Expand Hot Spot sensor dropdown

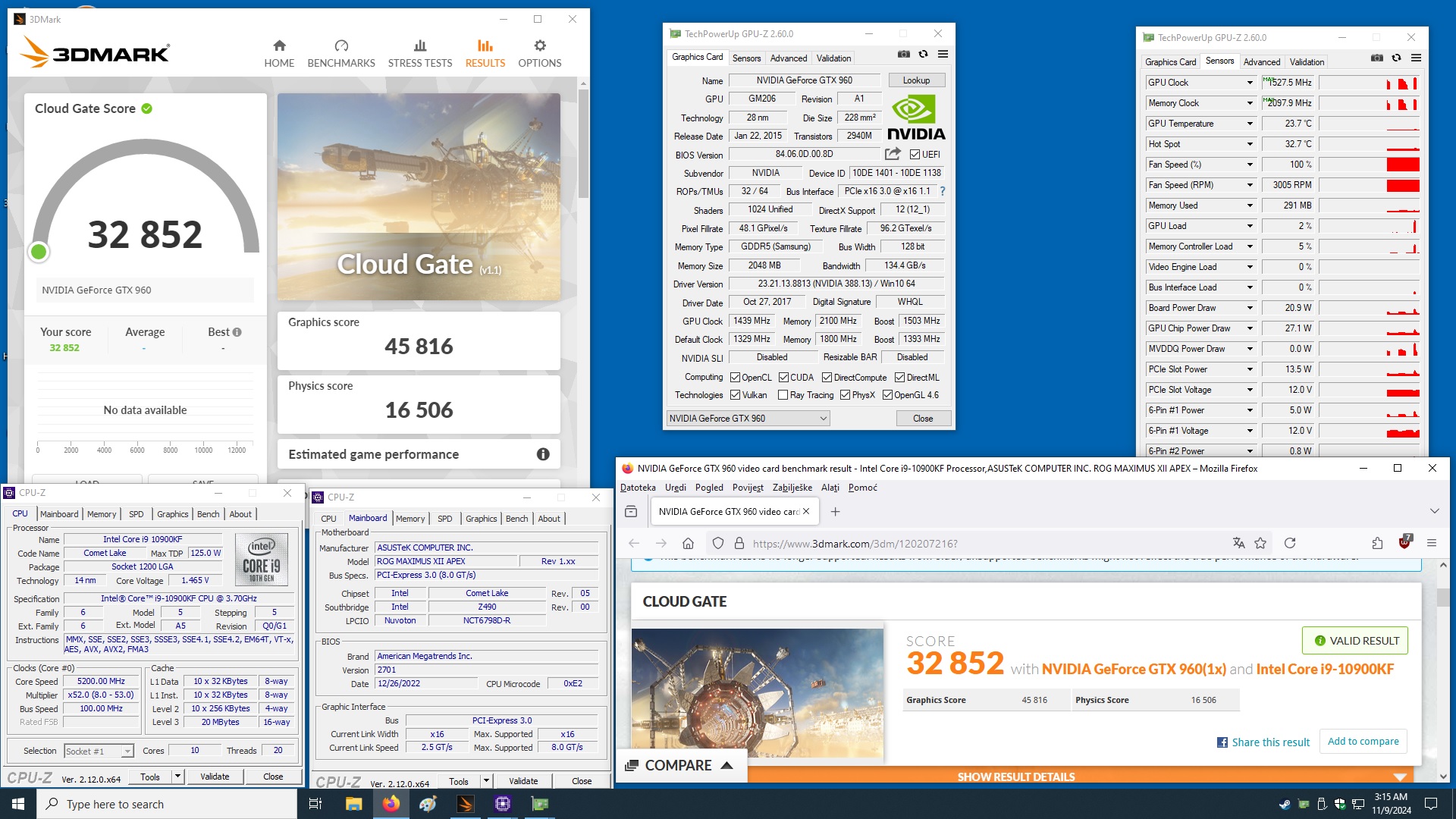1250,144
